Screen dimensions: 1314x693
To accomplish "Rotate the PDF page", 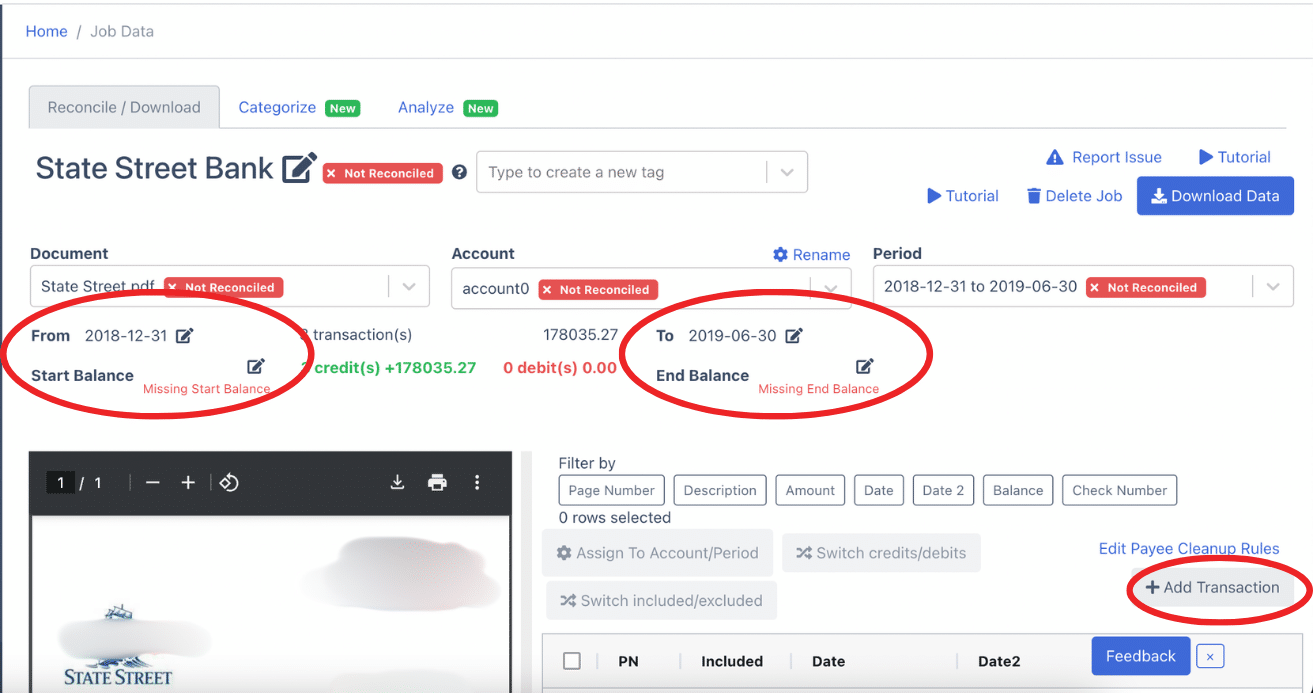I will (229, 483).
